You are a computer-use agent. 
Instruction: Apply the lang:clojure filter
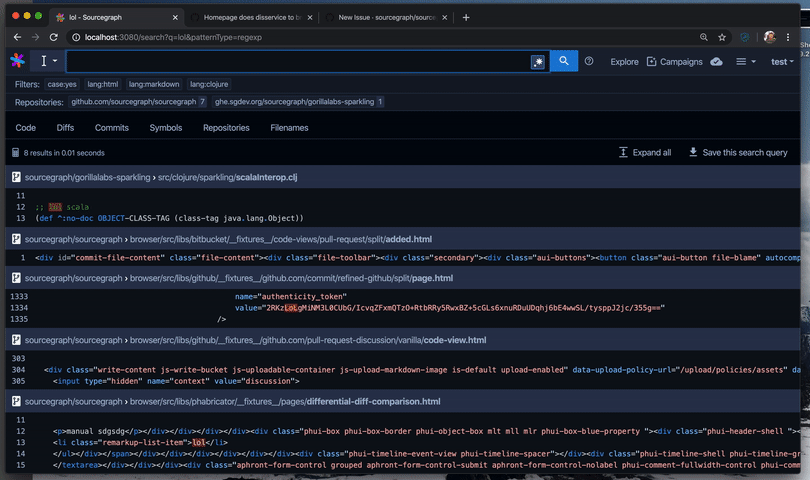pos(209,84)
